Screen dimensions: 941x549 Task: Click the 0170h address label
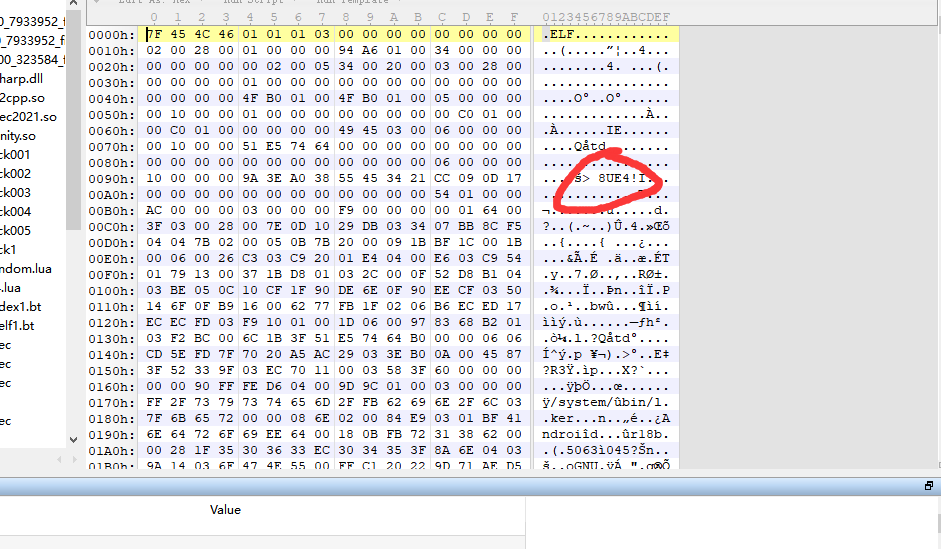tap(112, 403)
